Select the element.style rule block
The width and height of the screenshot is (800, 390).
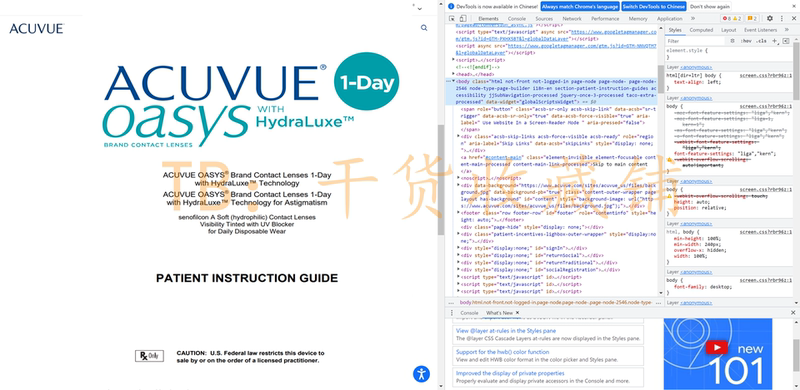click(x=729, y=54)
